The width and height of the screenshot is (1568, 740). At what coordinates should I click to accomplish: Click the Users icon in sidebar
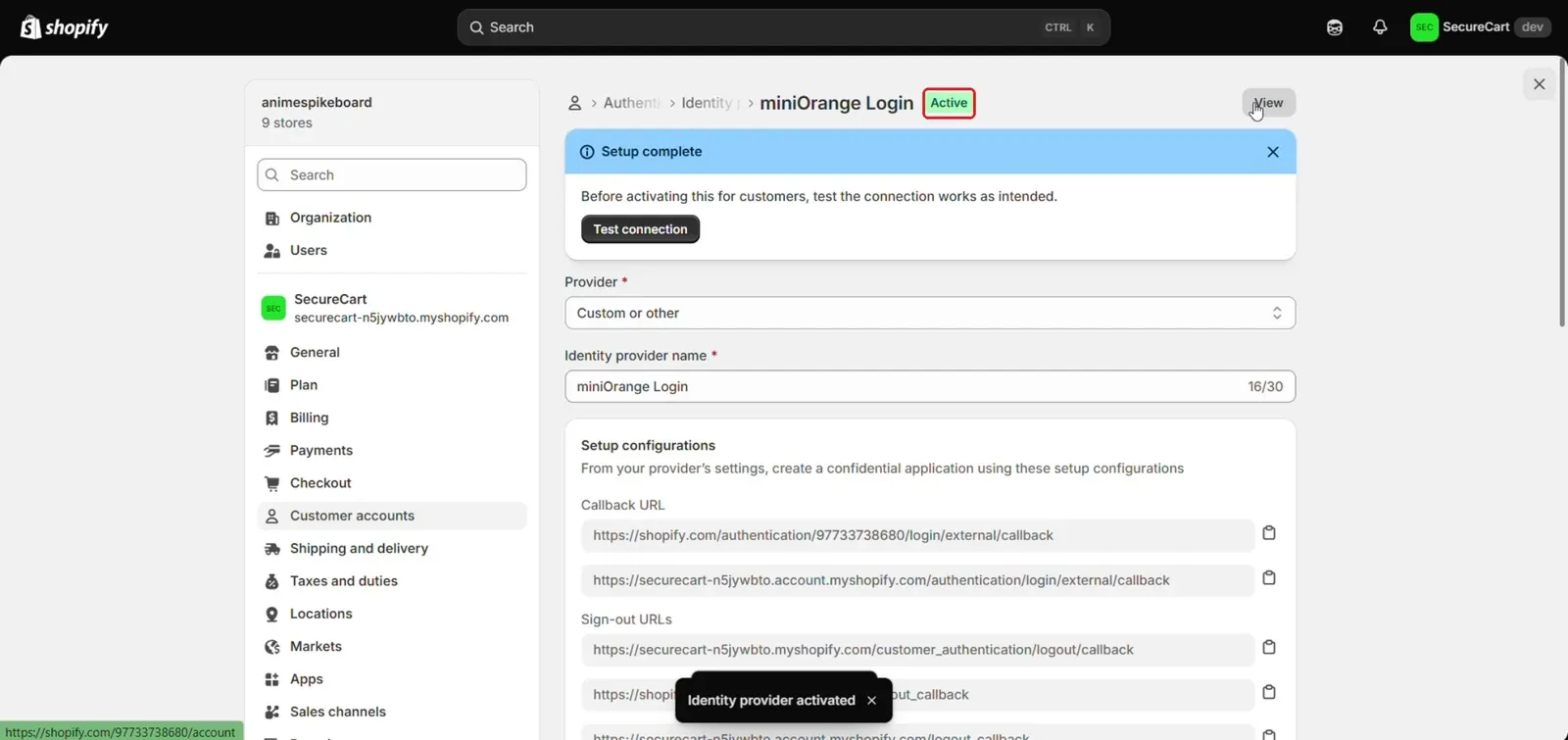[272, 251]
